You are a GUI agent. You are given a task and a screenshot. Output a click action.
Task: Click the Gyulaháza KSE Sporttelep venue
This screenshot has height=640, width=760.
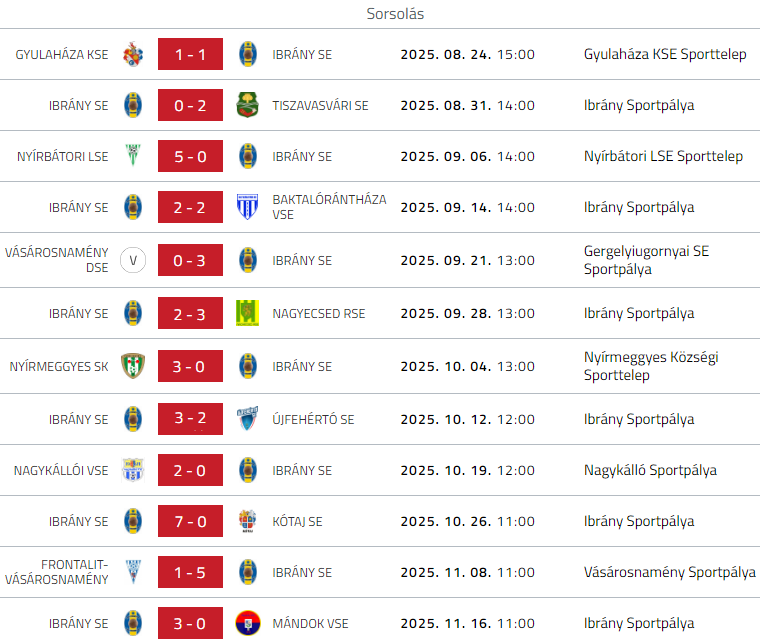[x=665, y=54]
